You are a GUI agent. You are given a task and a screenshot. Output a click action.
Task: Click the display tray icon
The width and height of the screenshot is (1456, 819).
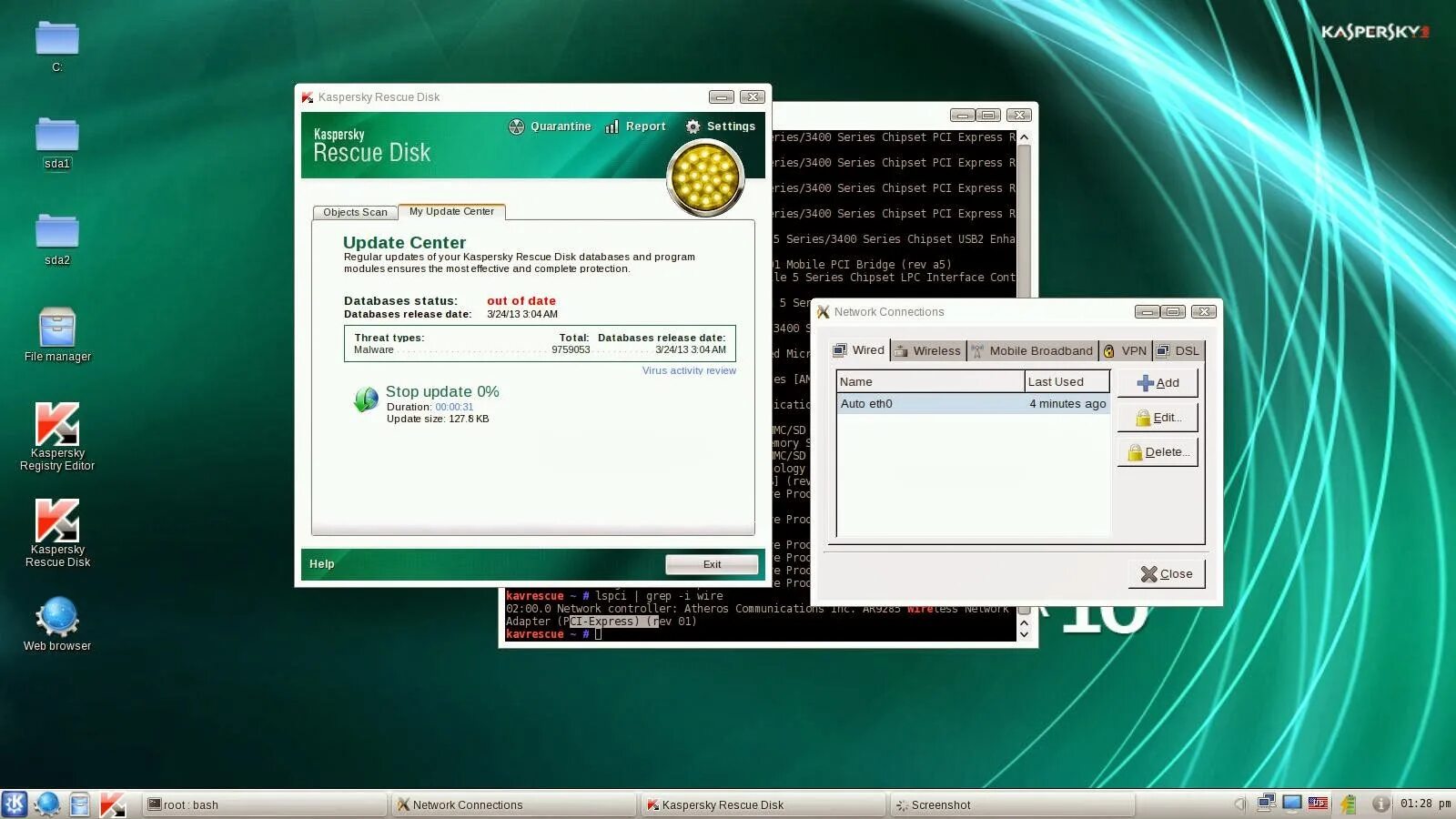pyautogui.click(x=1292, y=803)
